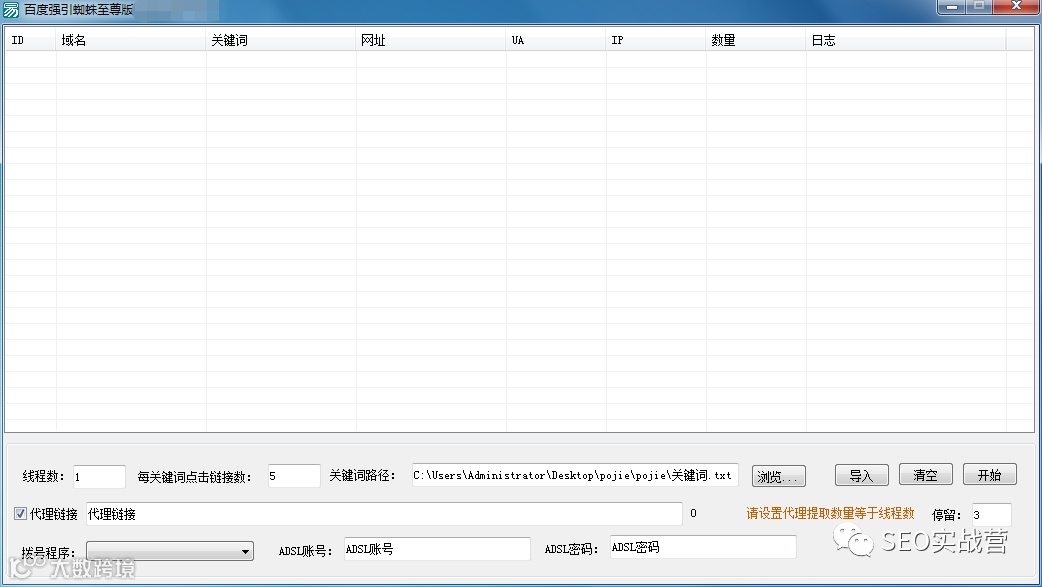Click the 导入 button

point(862,475)
